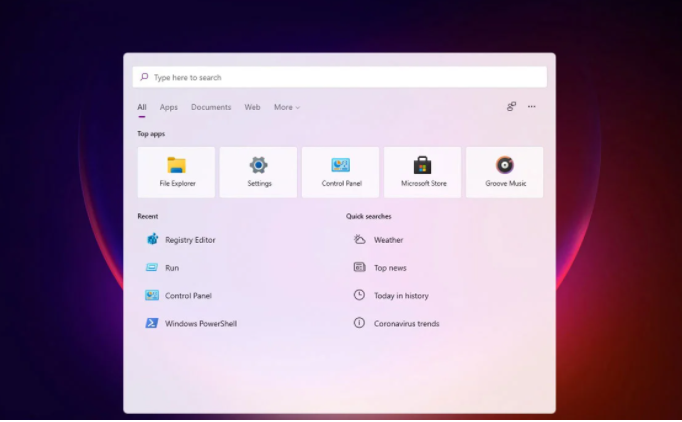
Task: Search Weather in quick searches
Action: tap(388, 240)
